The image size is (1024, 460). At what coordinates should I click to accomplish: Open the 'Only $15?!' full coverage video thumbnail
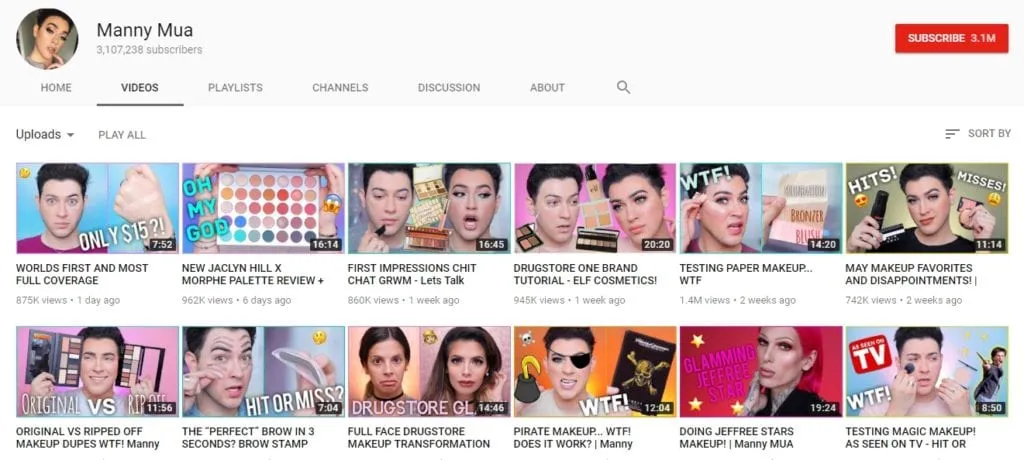(97, 208)
